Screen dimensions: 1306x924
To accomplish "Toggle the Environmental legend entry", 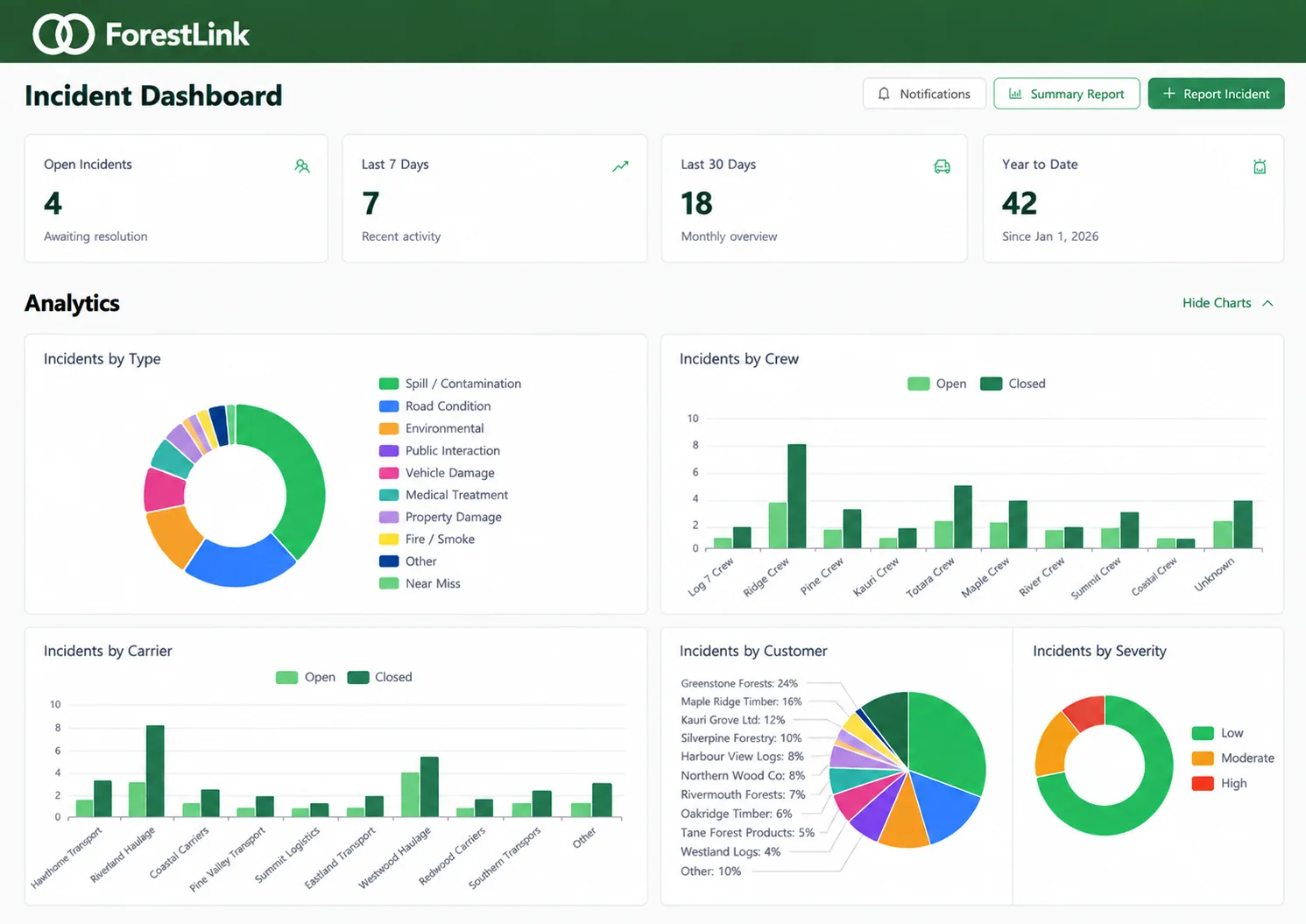I will (x=432, y=428).
